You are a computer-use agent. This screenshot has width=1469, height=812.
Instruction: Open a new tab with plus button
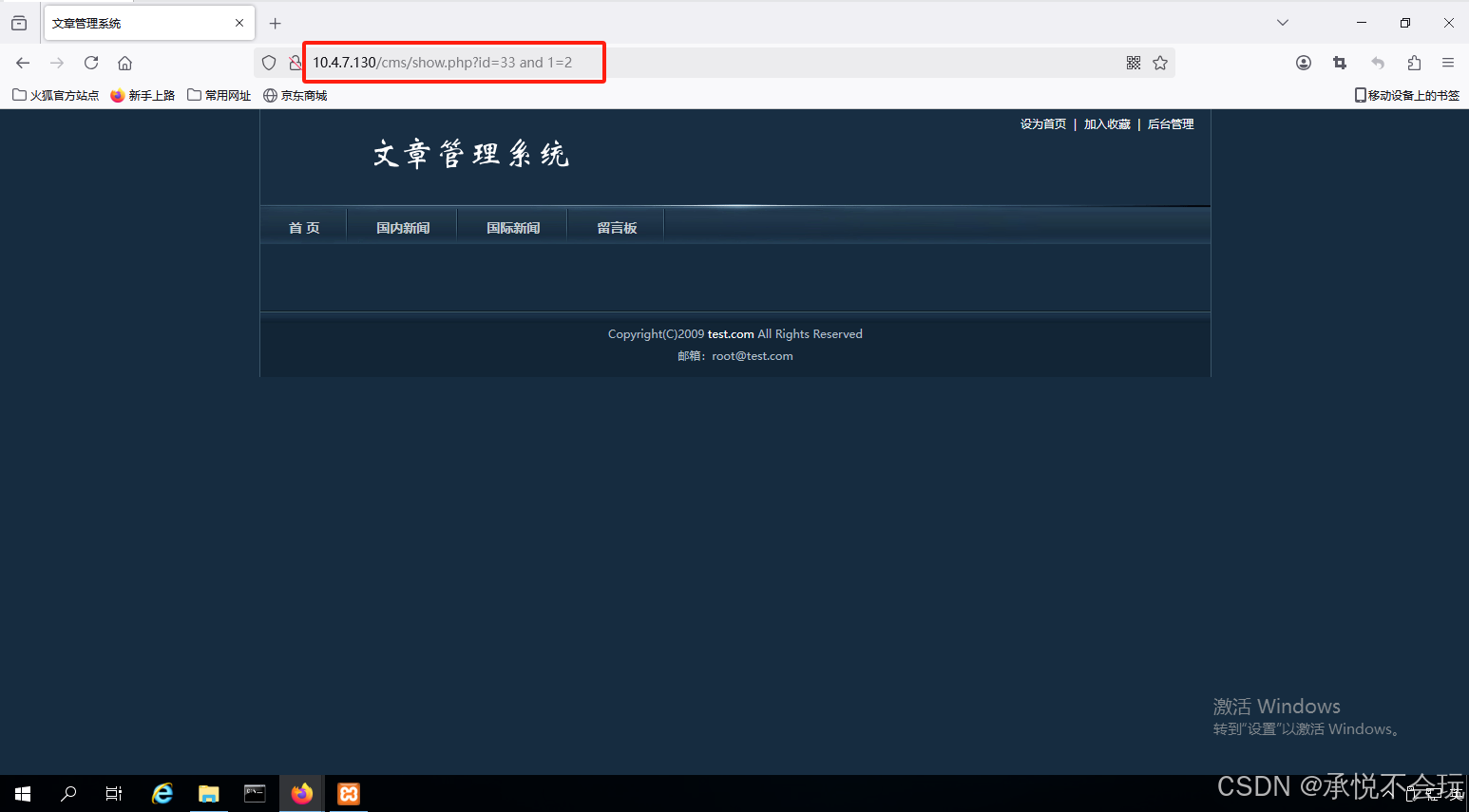click(276, 23)
